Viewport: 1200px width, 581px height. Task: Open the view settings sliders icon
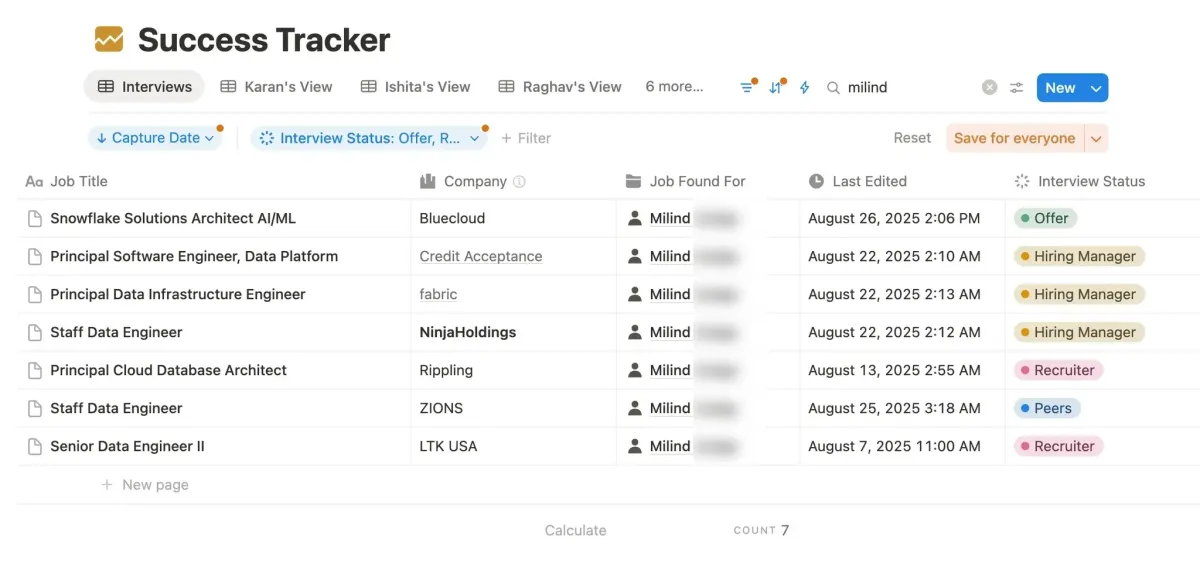[x=1016, y=88]
